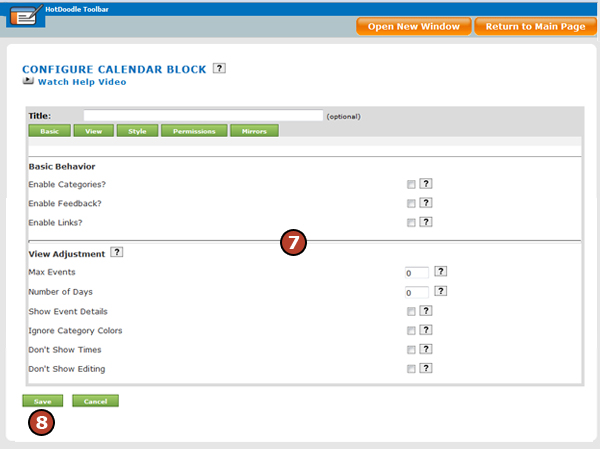
Task: Click Return to Main Page button
Action: point(535,26)
